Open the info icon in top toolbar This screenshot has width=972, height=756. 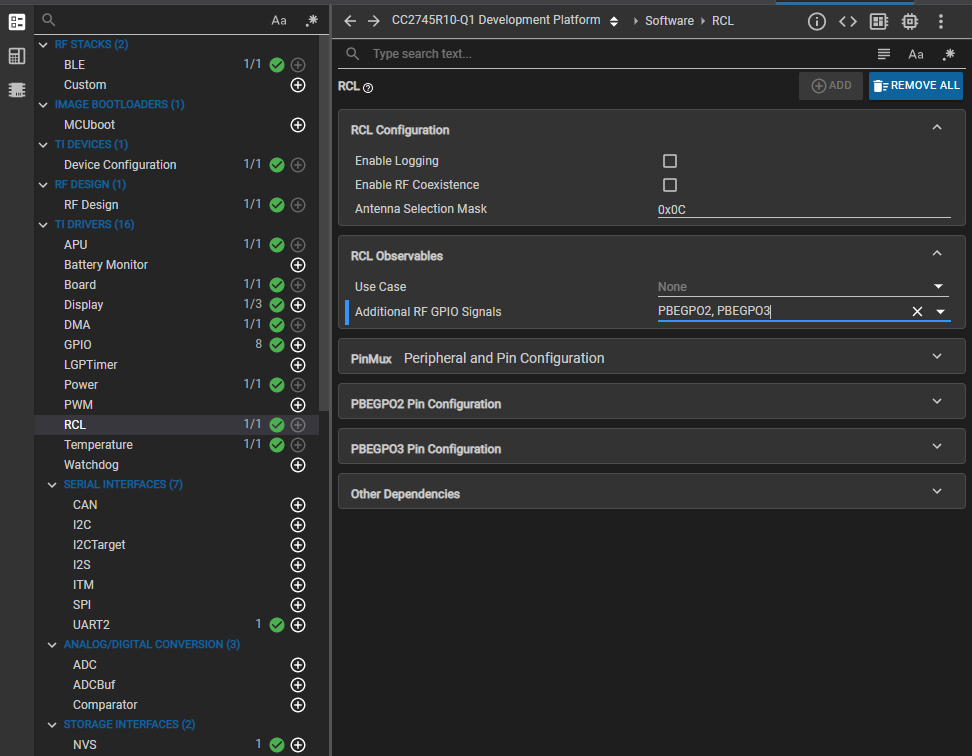point(817,21)
